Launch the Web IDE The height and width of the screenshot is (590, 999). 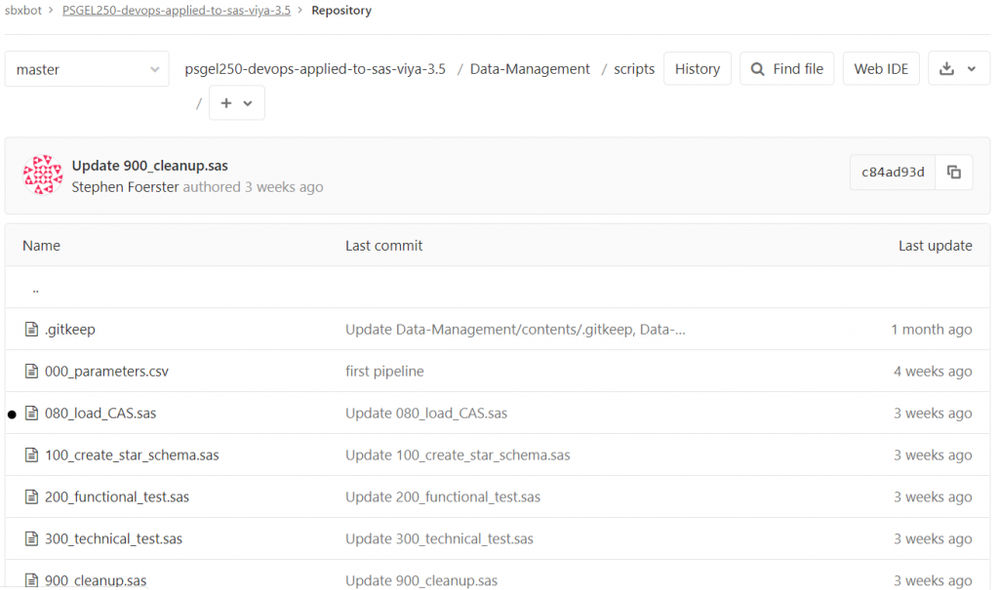(x=881, y=69)
